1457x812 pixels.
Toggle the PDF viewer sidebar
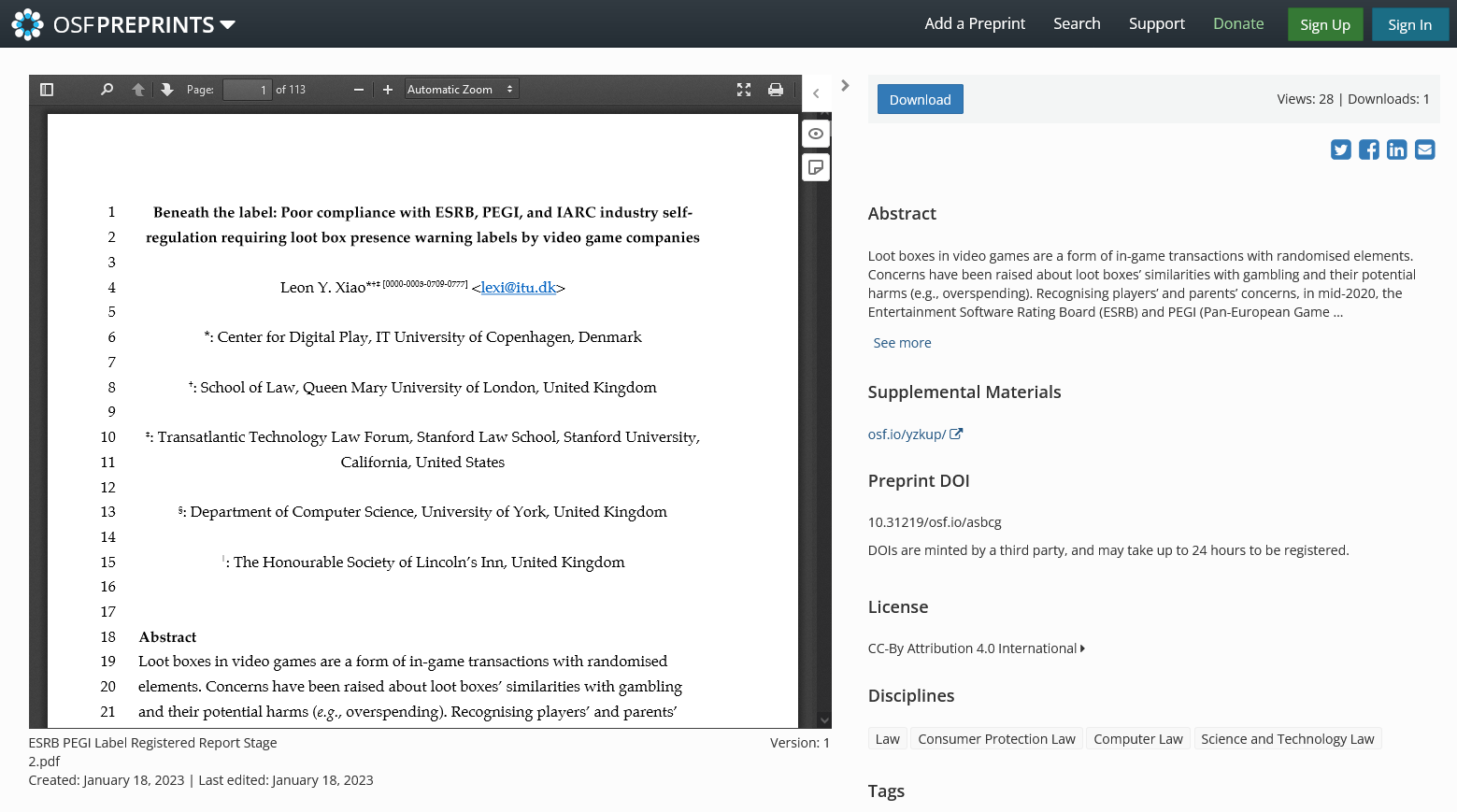(47, 90)
